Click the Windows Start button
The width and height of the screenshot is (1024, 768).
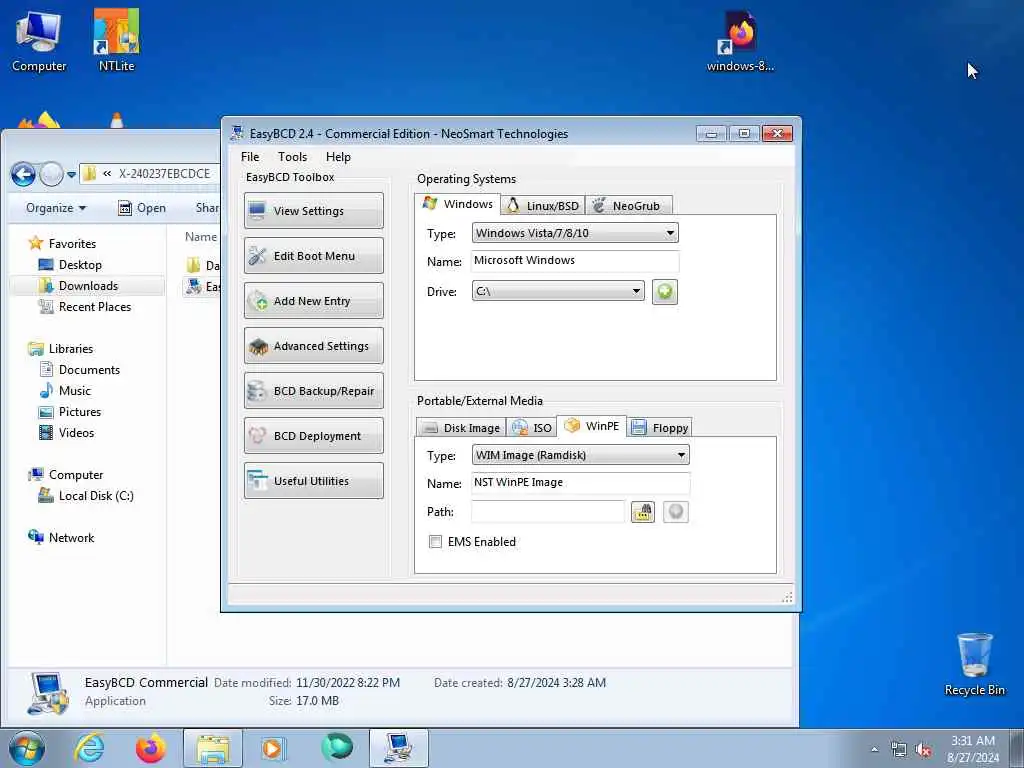click(x=26, y=748)
